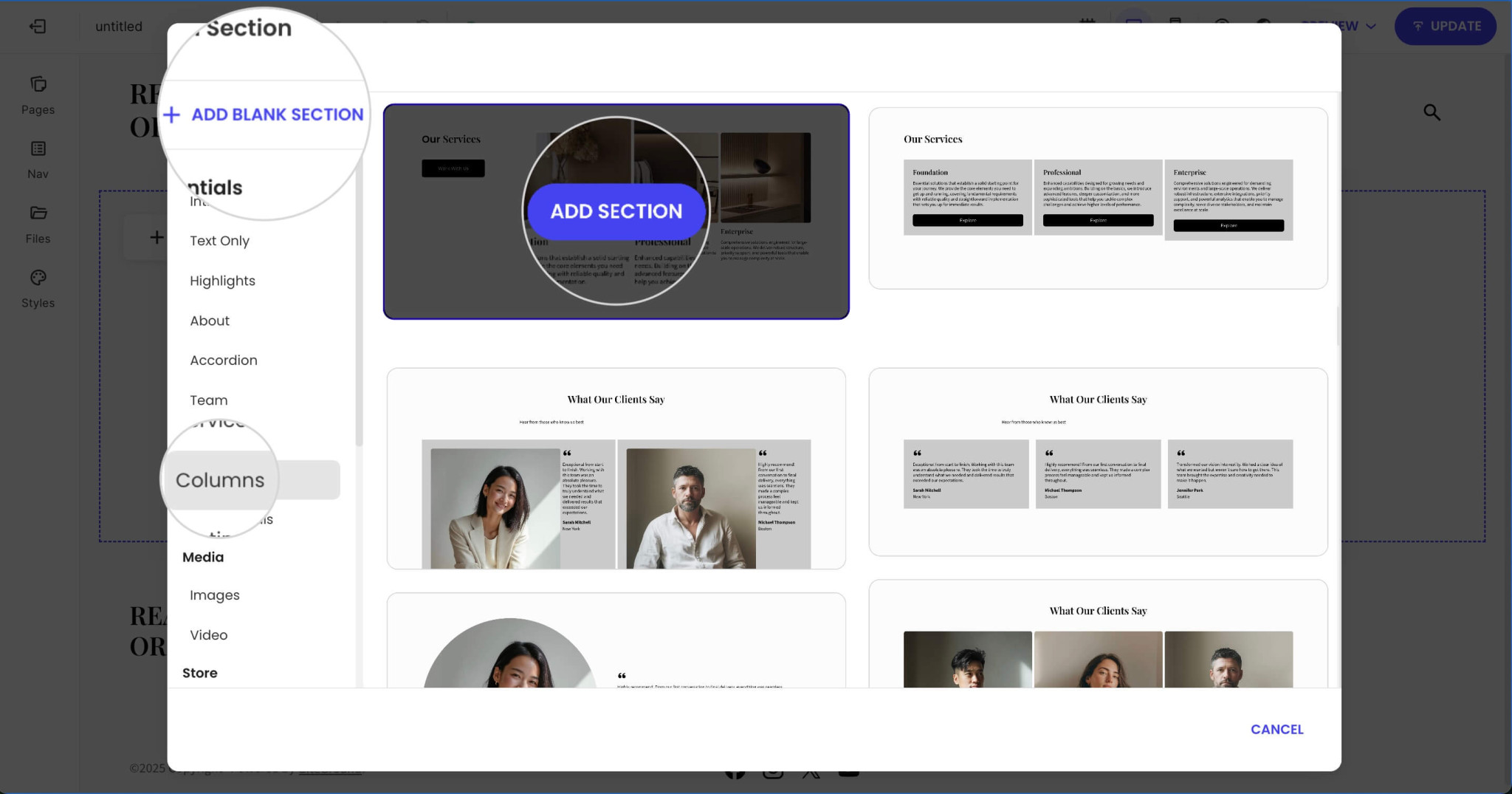Click the template gallery scrollbar
Screen dimensions: 1512x794
click(1337, 325)
